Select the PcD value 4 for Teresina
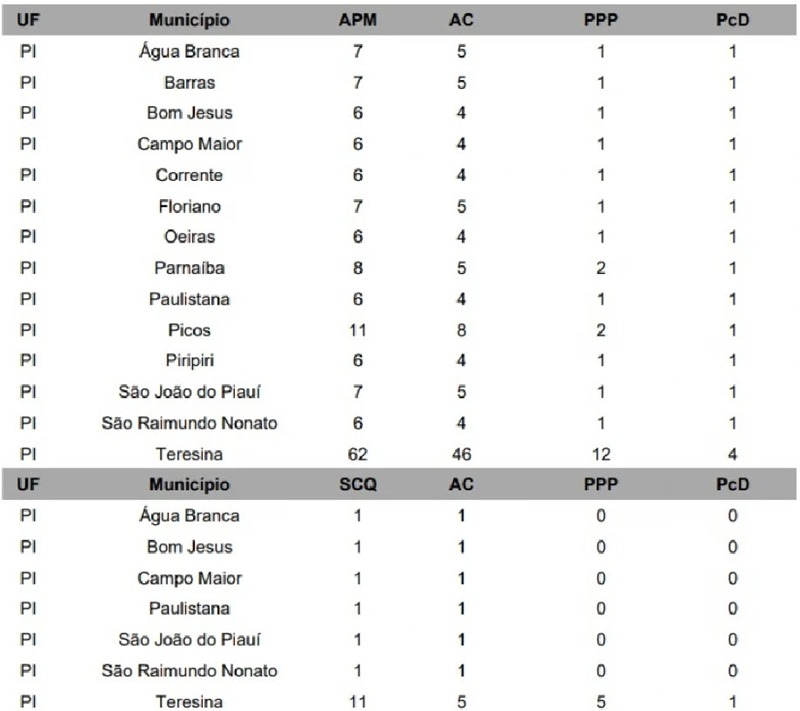Image resolution: width=800 pixels, height=711 pixels. click(733, 454)
